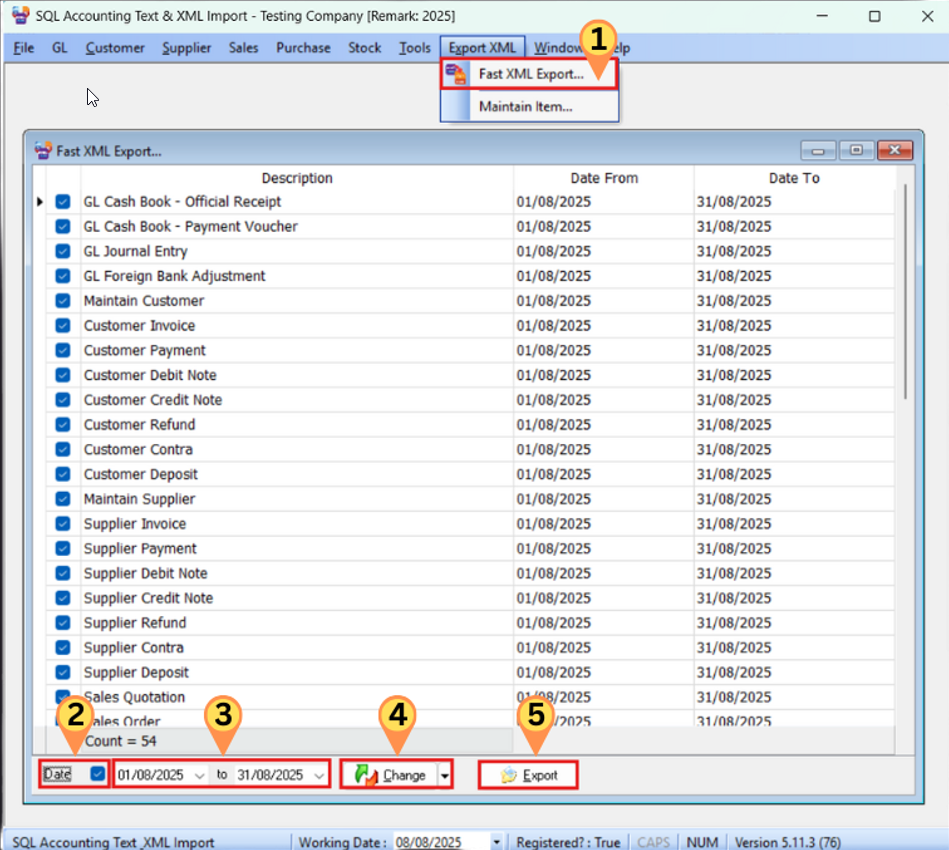949x850 pixels.
Task: Open the Customer menu
Action: tap(115, 48)
